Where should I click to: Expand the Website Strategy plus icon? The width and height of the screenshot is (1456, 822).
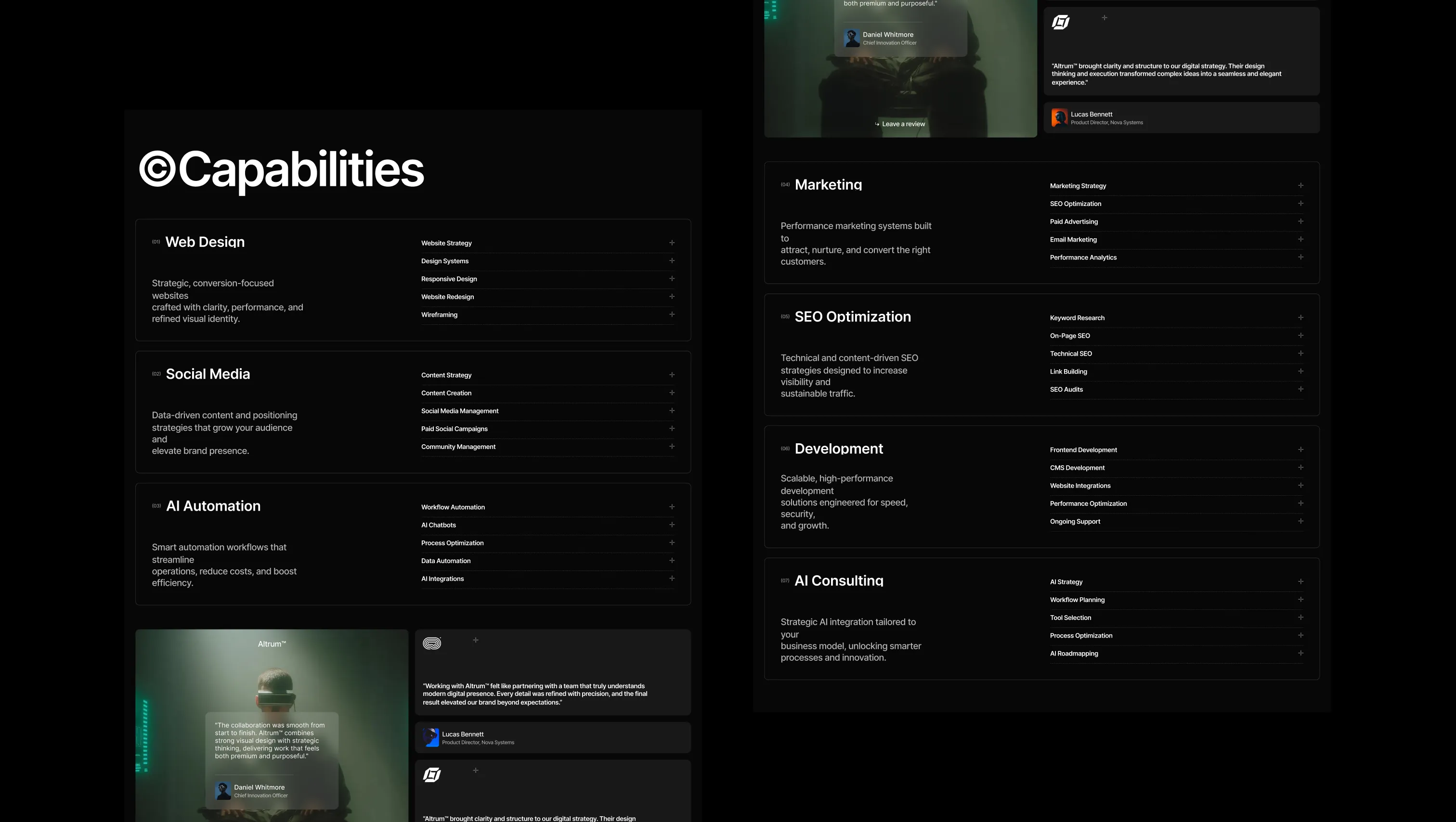tap(672, 243)
